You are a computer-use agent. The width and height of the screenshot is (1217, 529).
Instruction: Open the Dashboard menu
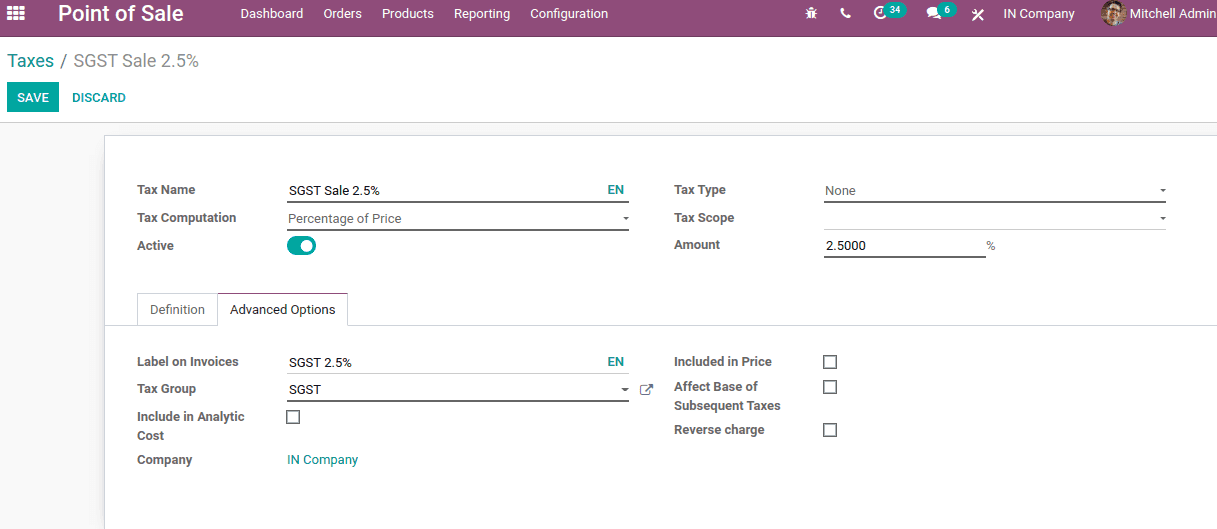(x=272, y=14)
